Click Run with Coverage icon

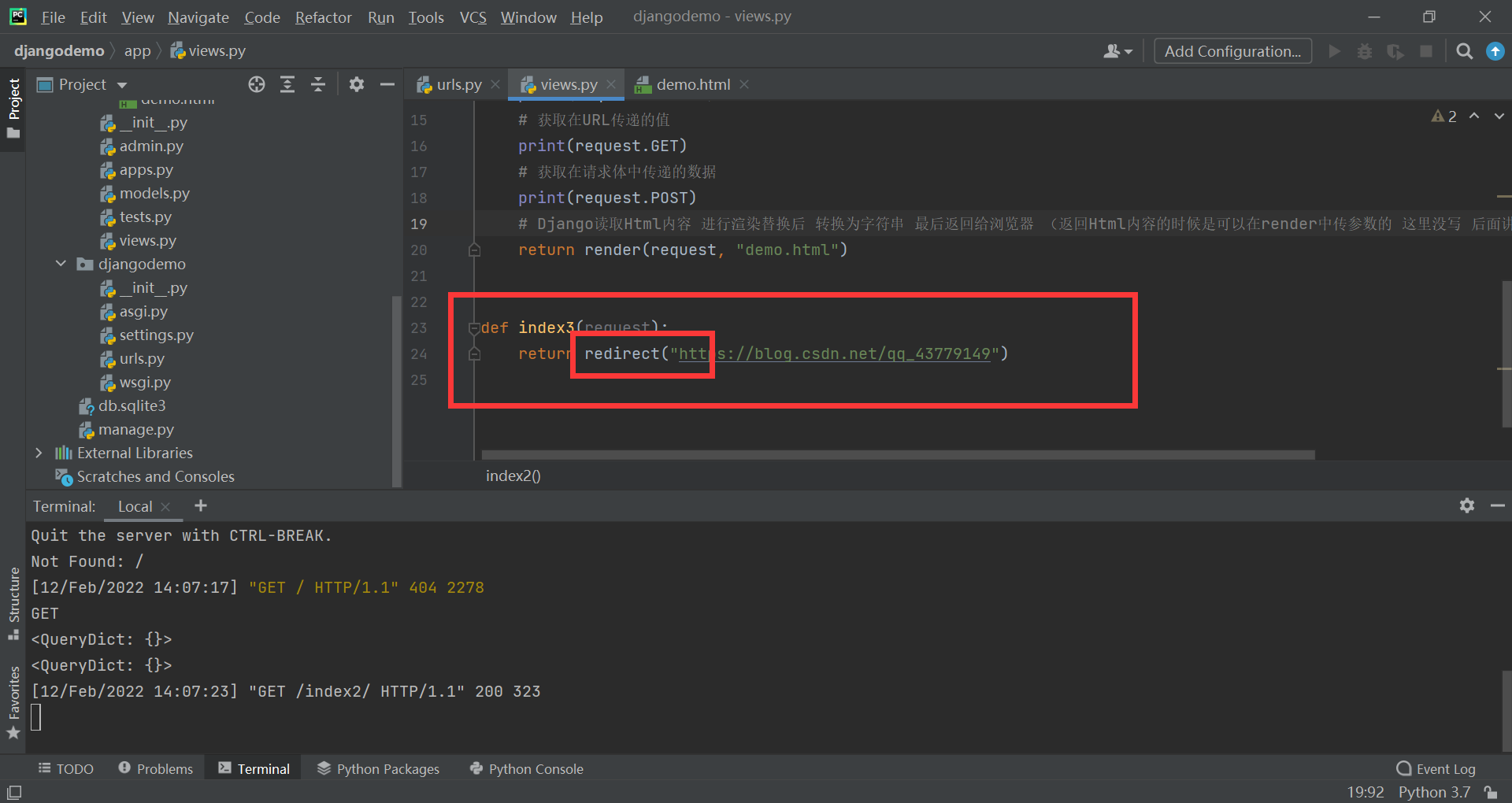(x=1395, y=51)
